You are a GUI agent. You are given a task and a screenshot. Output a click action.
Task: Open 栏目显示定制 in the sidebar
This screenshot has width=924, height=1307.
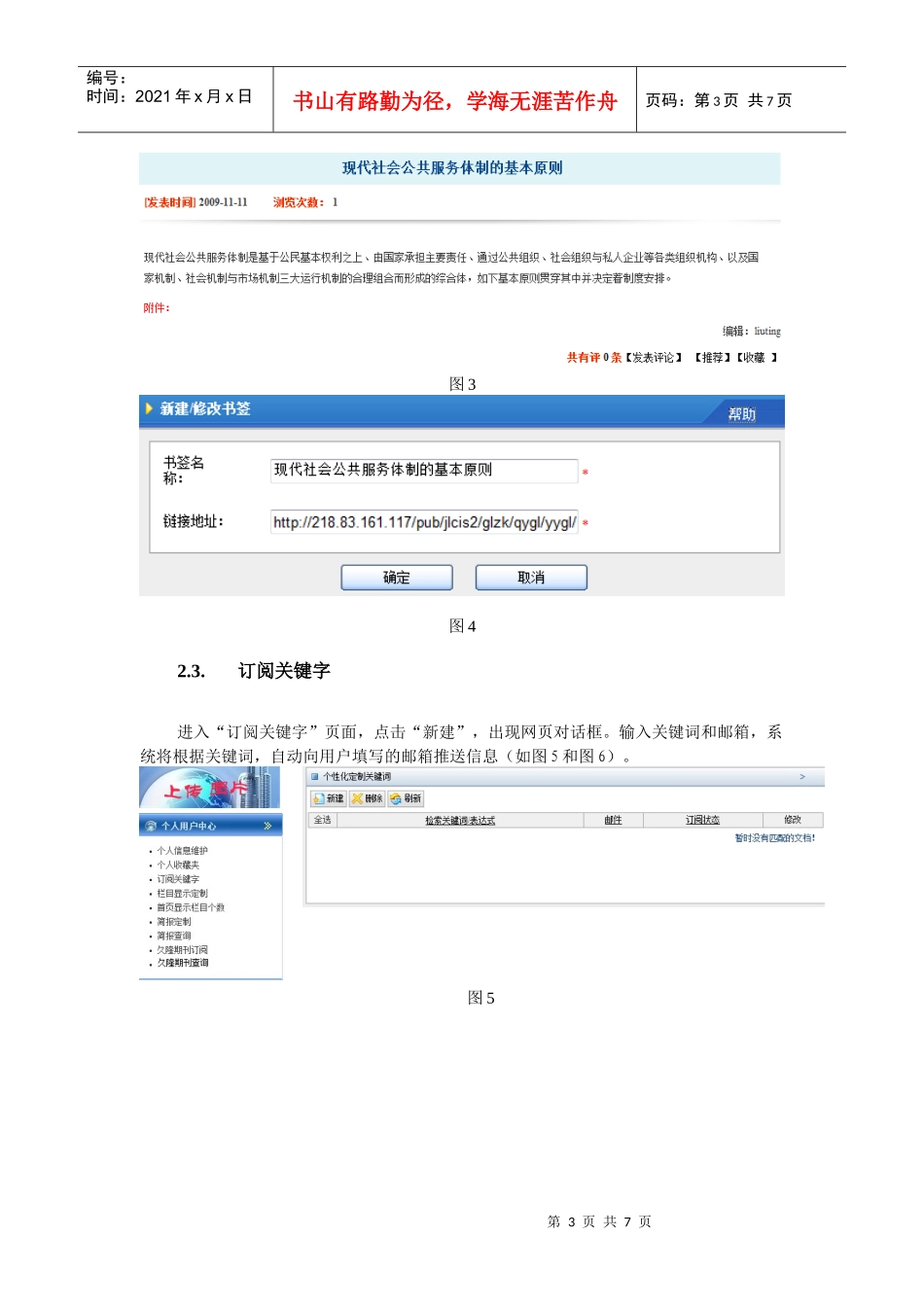coord(182,893)
